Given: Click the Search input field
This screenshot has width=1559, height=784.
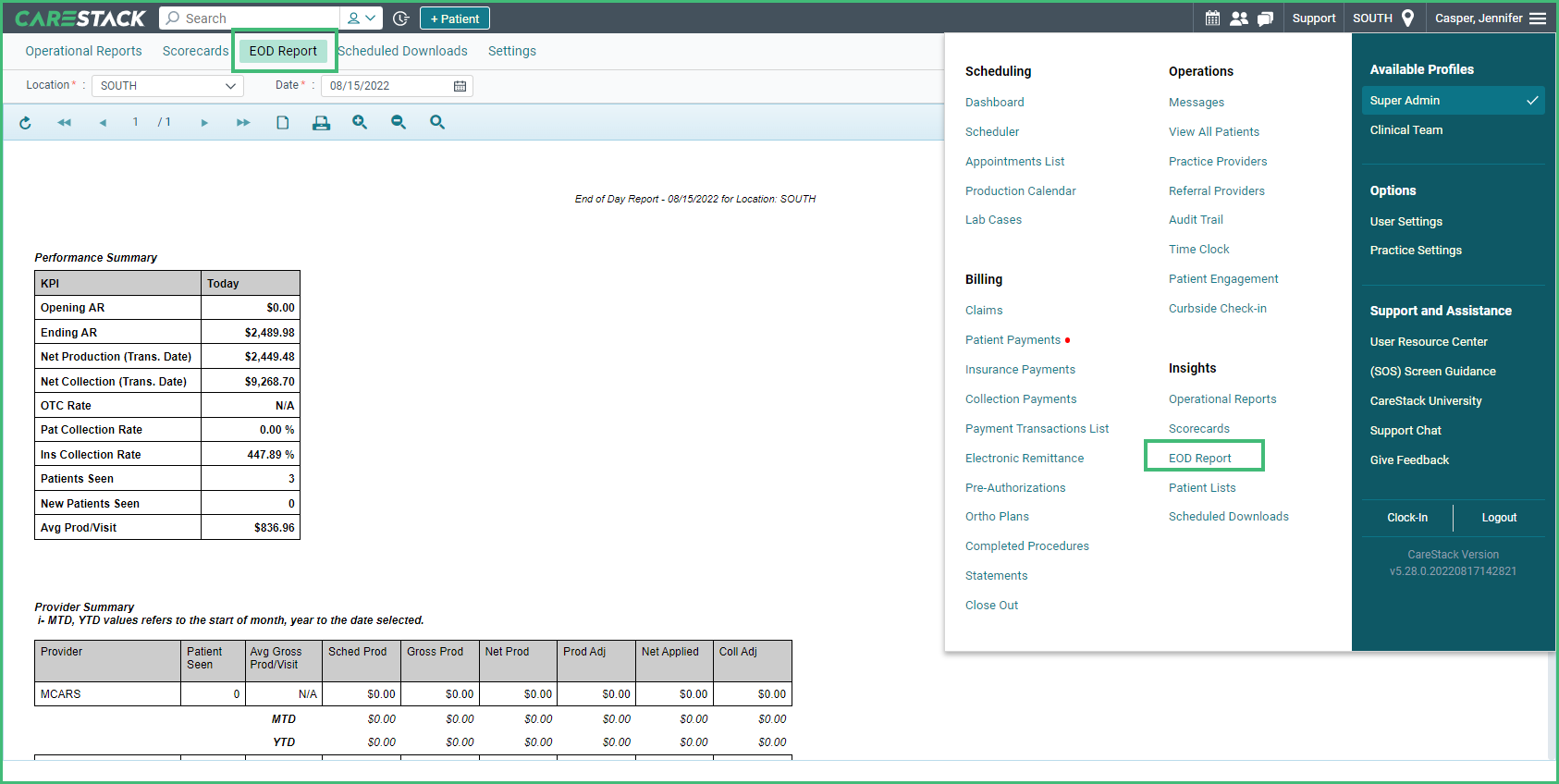Looking at the screenshot, I should [250, 18].
